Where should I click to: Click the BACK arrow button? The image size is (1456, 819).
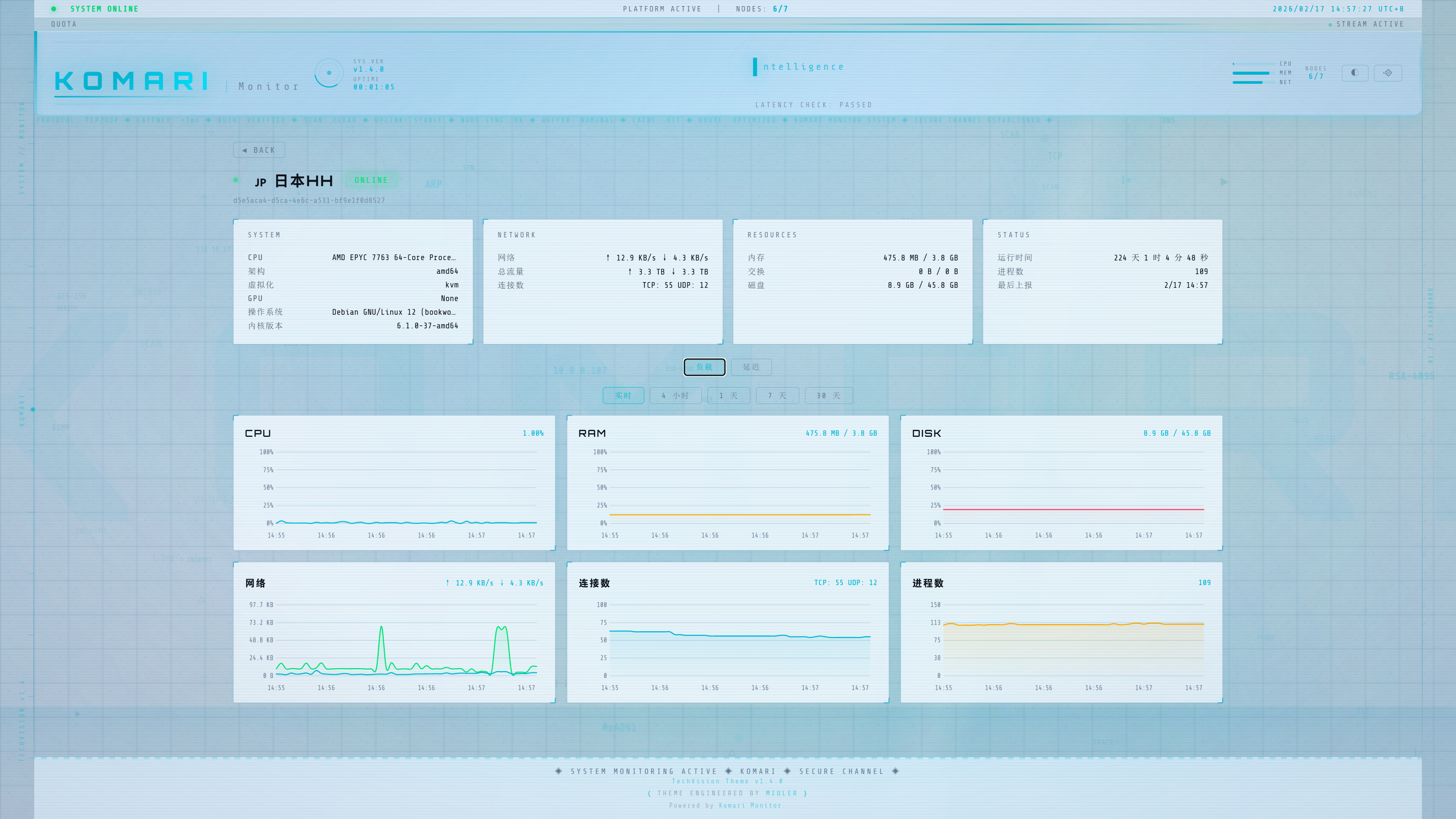[259, 150]
